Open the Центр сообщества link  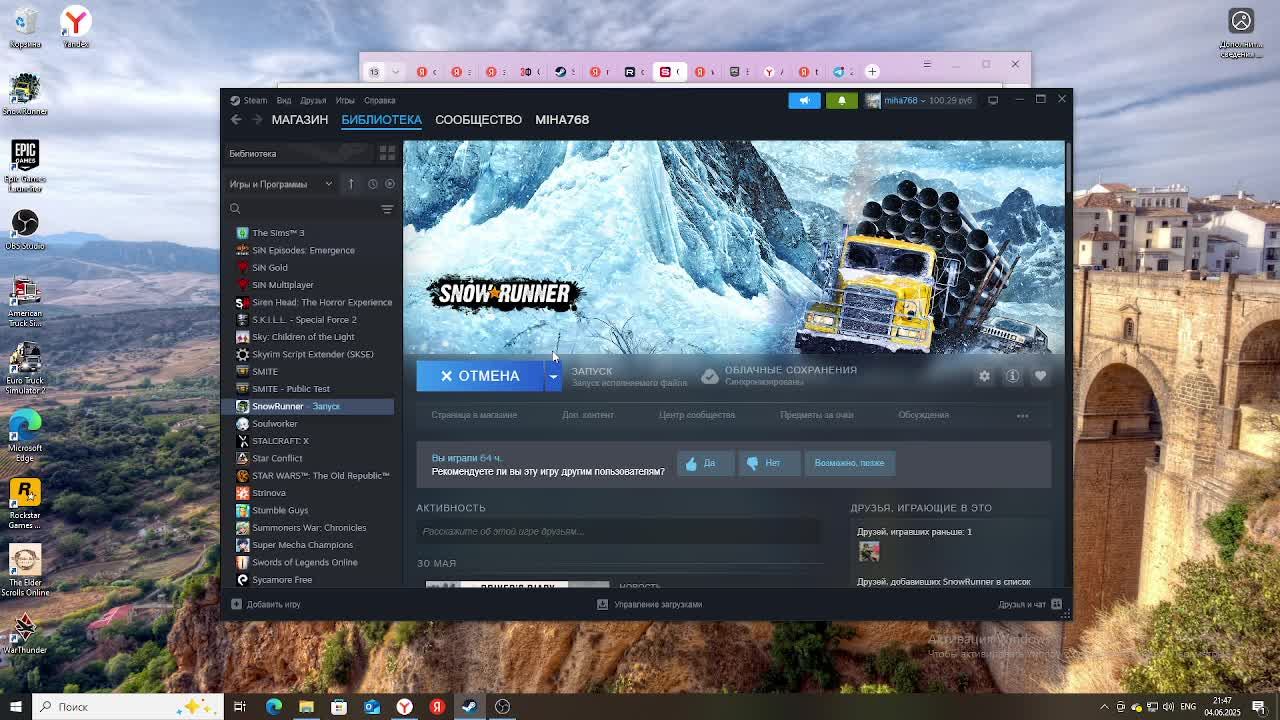[x=697, y=415]
